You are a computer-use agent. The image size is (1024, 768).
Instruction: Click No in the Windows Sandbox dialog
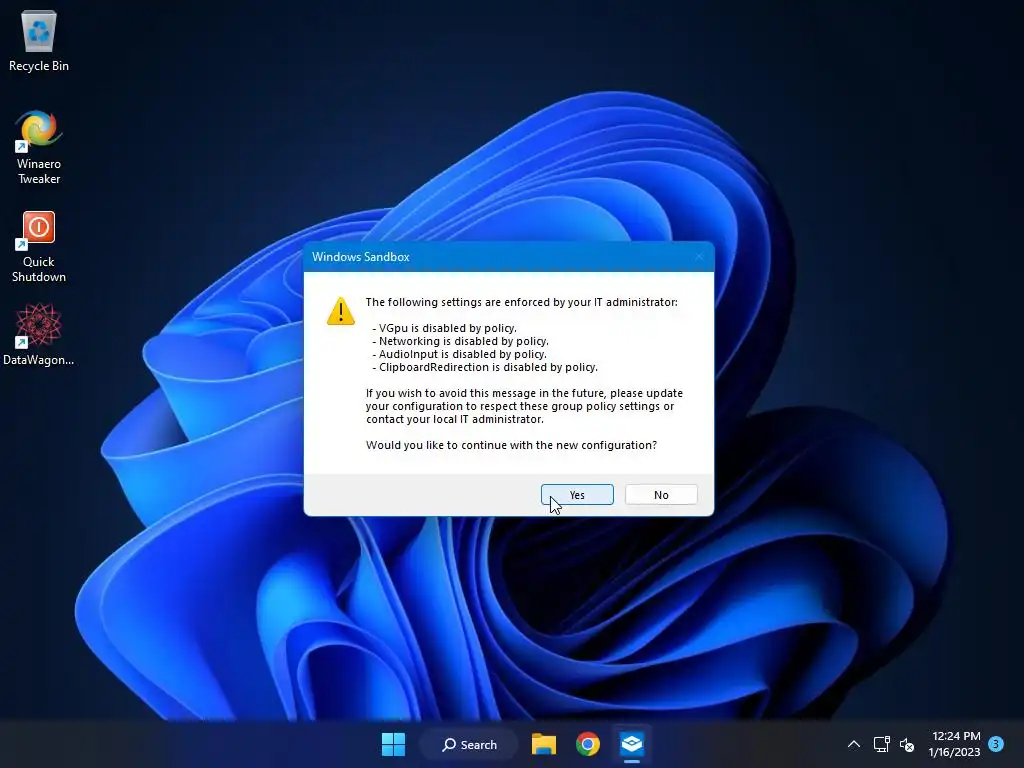[661, 495]
